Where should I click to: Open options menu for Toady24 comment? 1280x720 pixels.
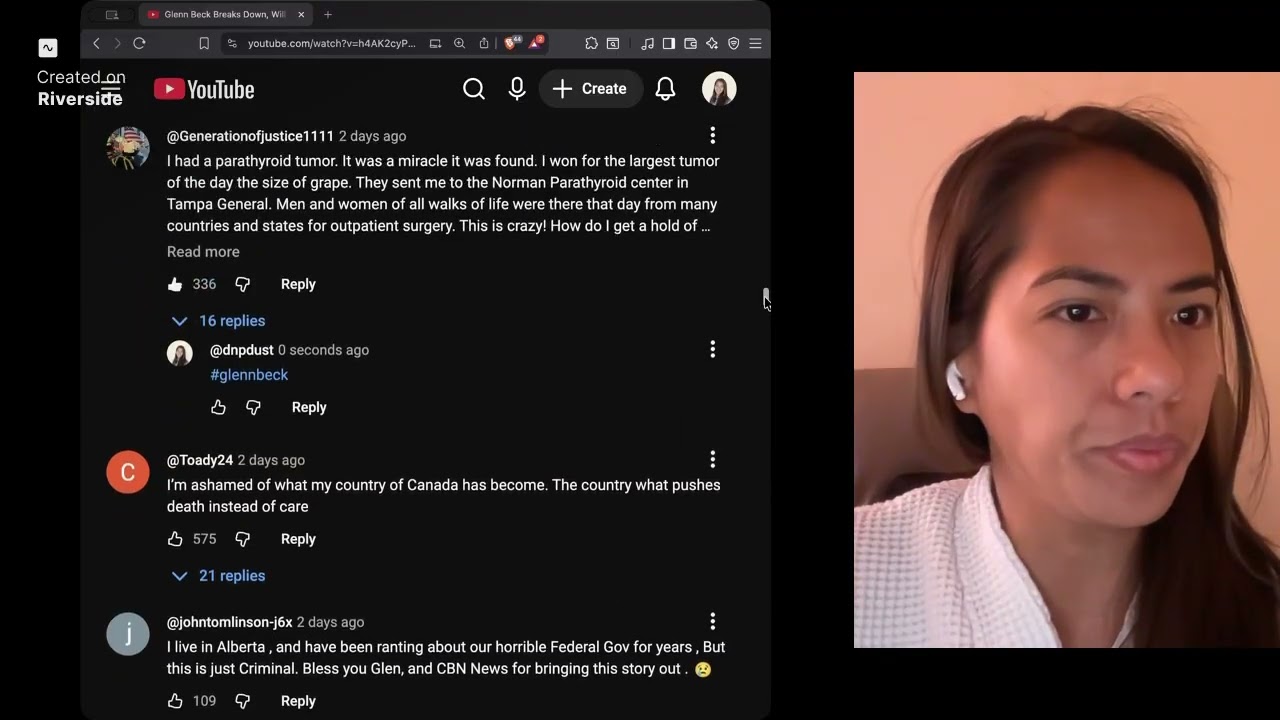pyautogui.click(x=713, y=459)
